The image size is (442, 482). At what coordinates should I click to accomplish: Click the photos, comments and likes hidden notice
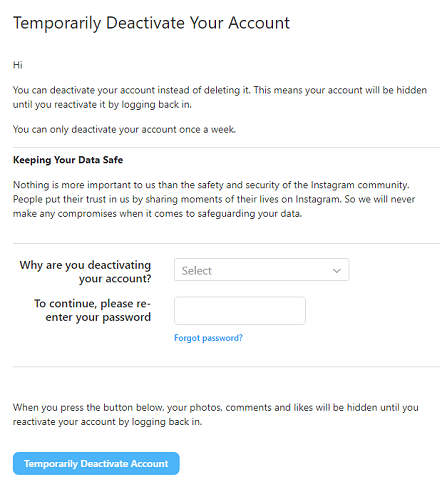(x=216, y=414)
